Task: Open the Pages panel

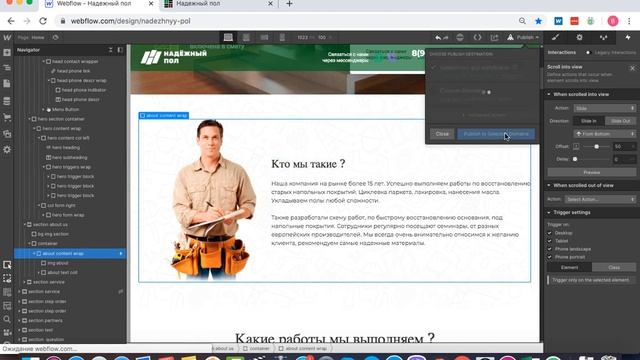Action: coord(7,84)
